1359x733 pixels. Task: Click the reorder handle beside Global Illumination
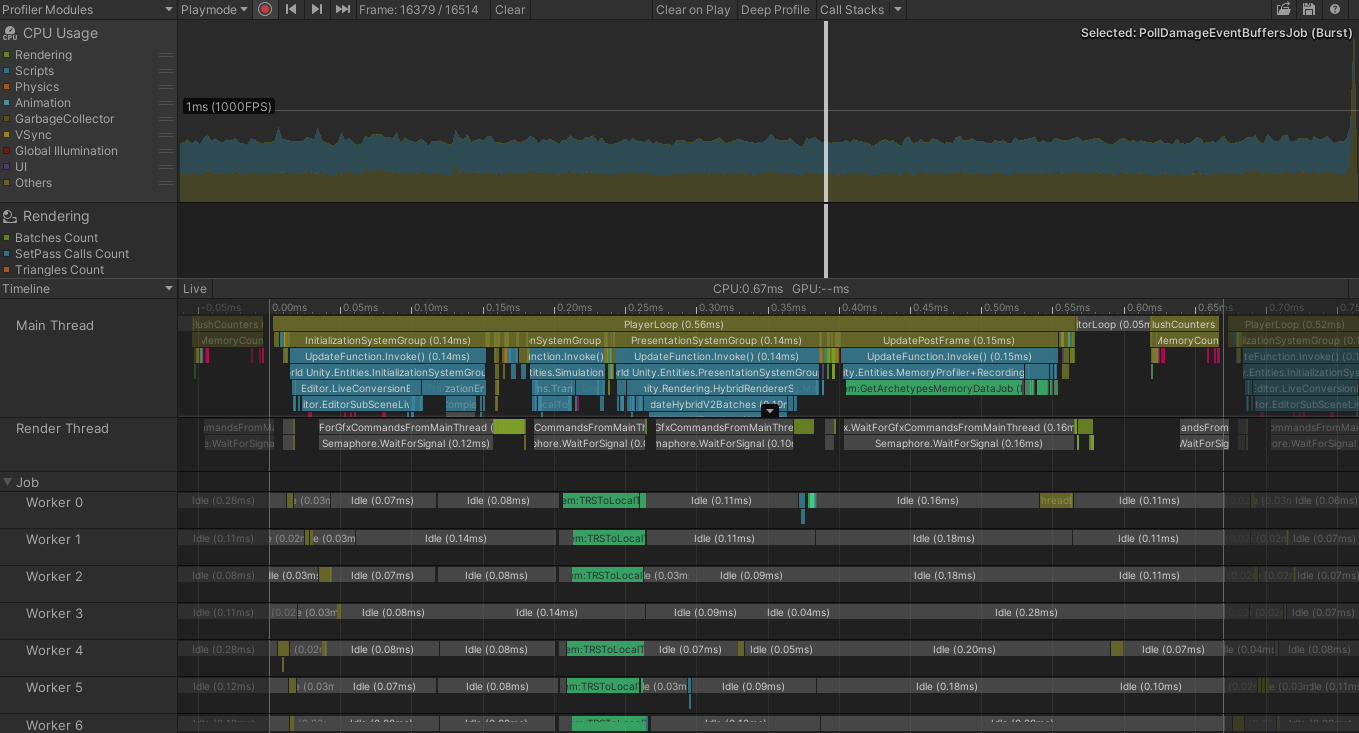[166, 151]
